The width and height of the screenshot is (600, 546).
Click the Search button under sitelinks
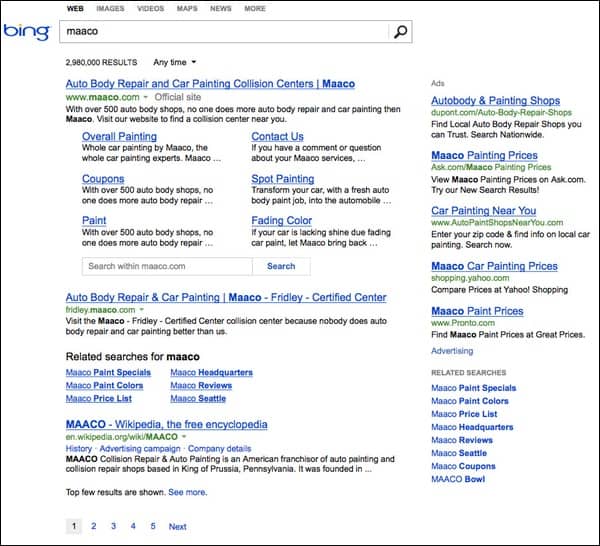(x=281, y=266)
